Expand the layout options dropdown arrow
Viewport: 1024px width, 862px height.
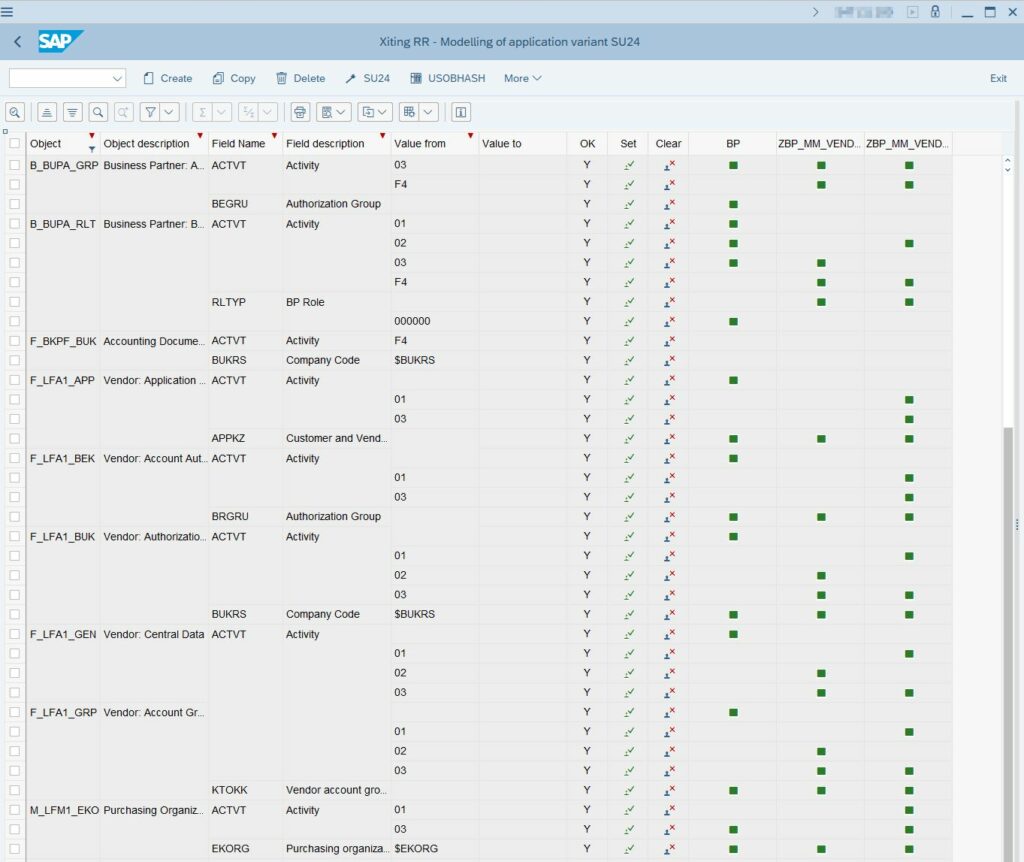[x=428, y=112]
